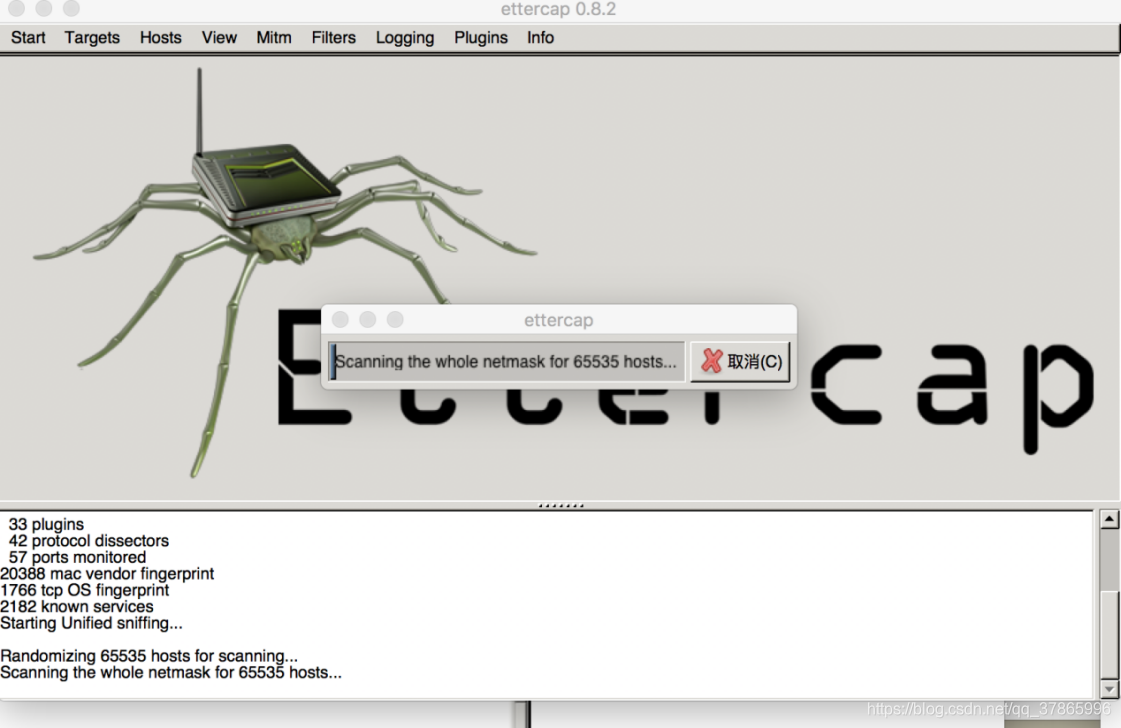Click the log scrollbar up arrow
Viewport: 1121px width, 728px height.
1109,519
